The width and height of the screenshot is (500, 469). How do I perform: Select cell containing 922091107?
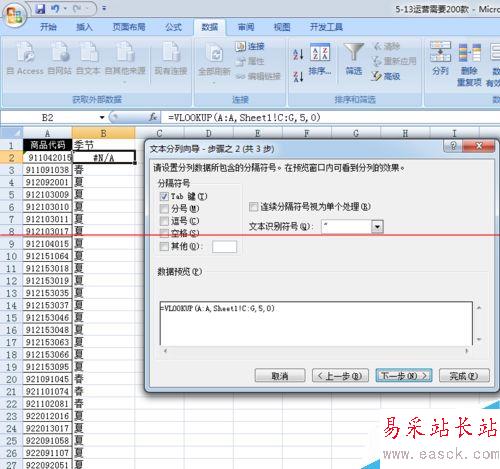(x=47, y=453)
